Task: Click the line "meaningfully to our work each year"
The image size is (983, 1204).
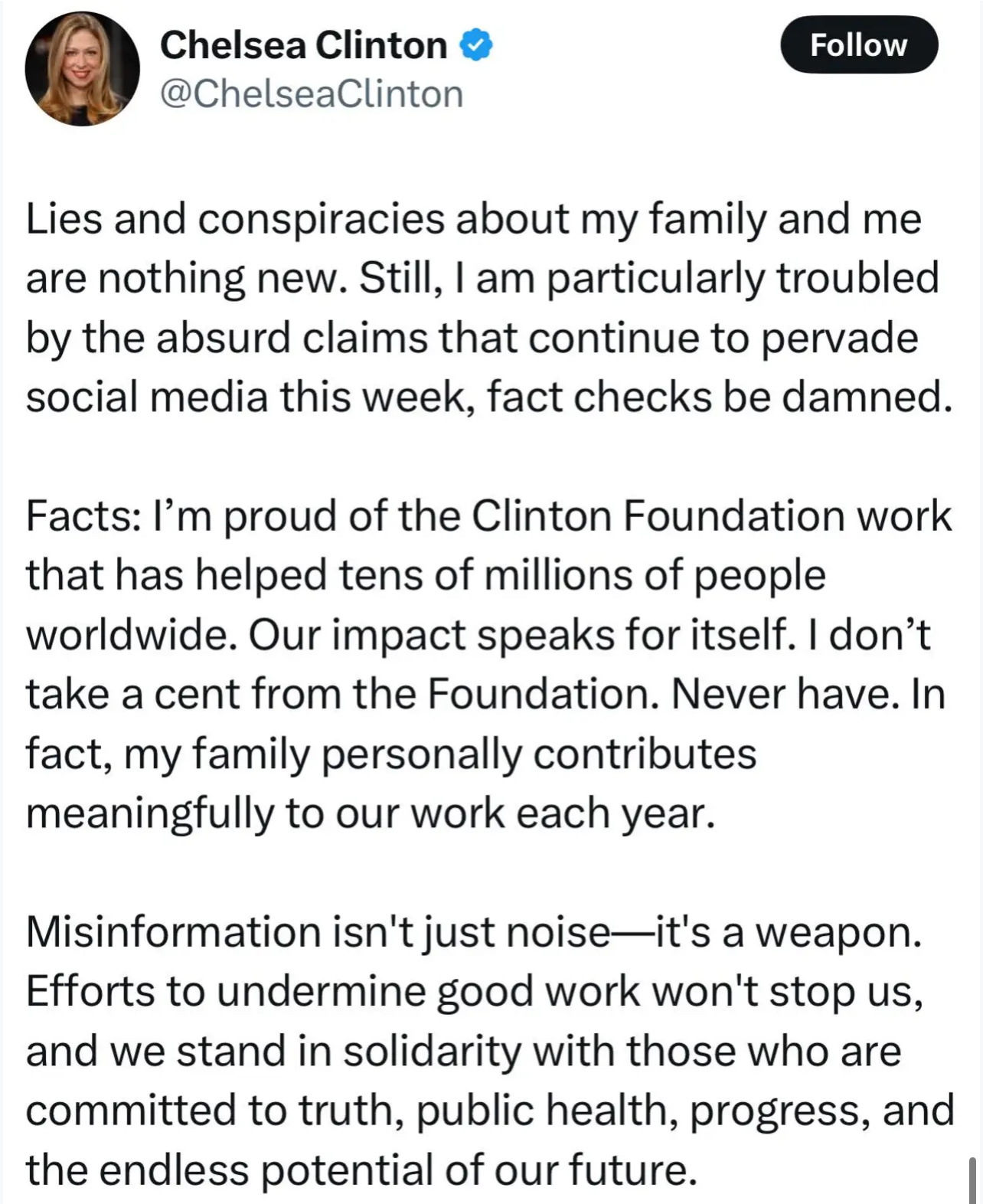Action: pos(370,813)
